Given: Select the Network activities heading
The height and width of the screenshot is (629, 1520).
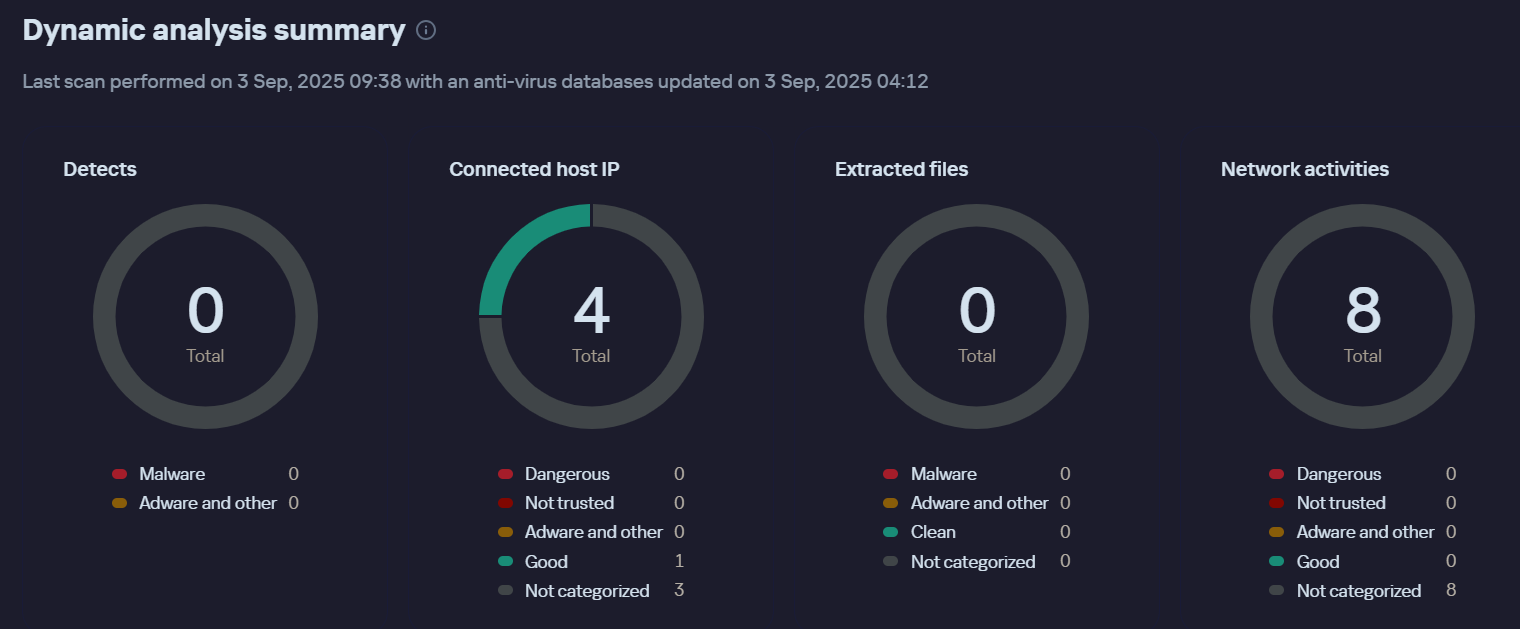Looking at the screenshot, I should (x=1304, y=169).
